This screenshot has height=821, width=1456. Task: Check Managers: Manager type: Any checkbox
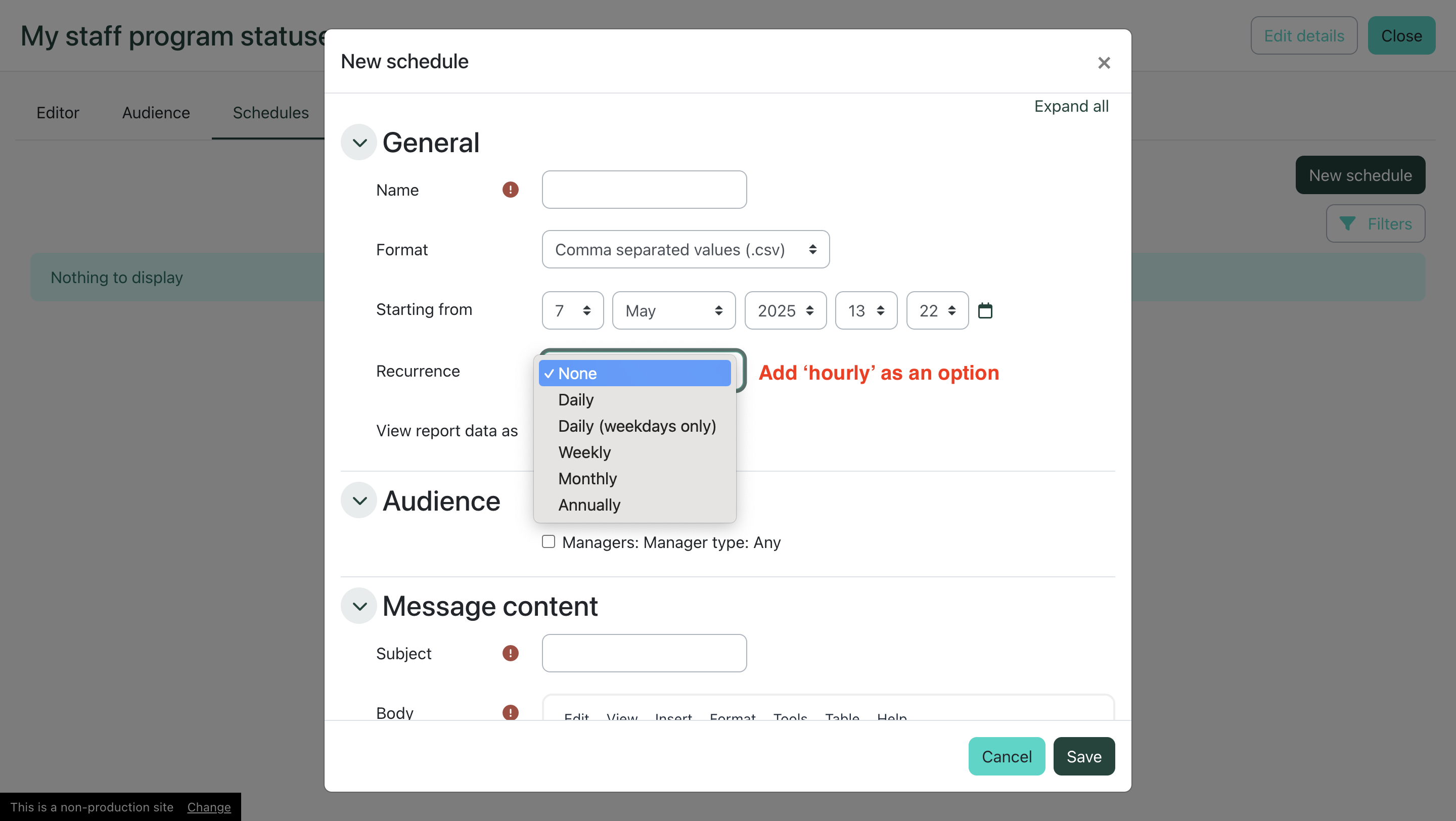point(548,541)
